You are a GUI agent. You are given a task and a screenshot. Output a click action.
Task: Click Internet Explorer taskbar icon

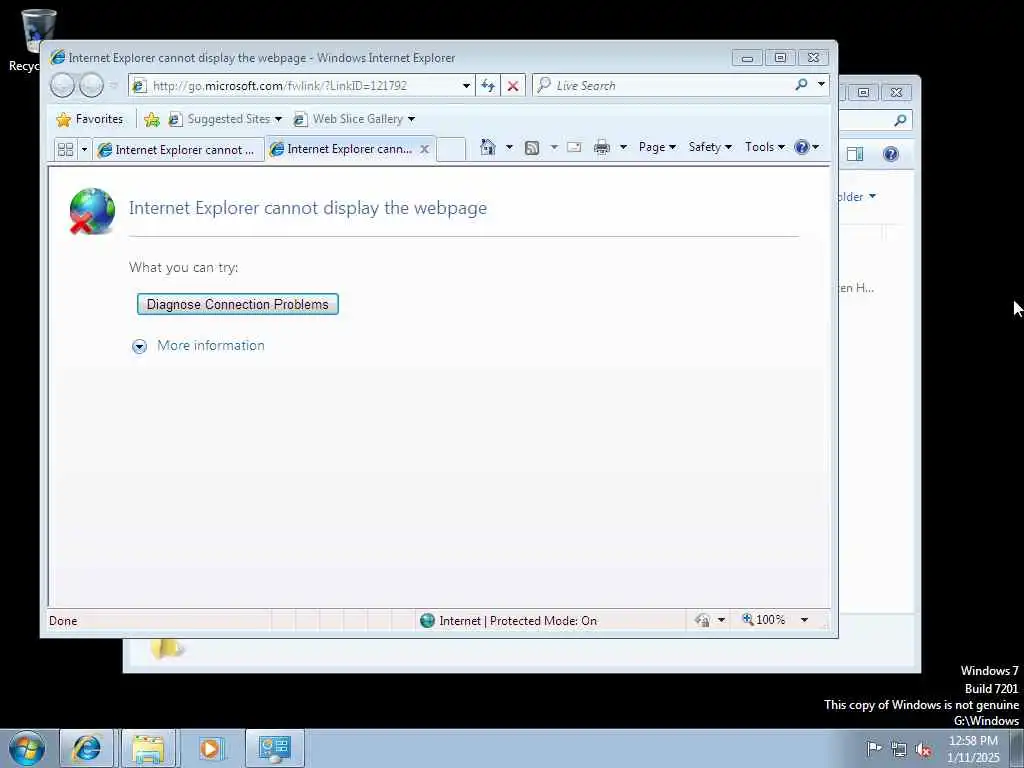pyautogui.click(x=87, y=748)
